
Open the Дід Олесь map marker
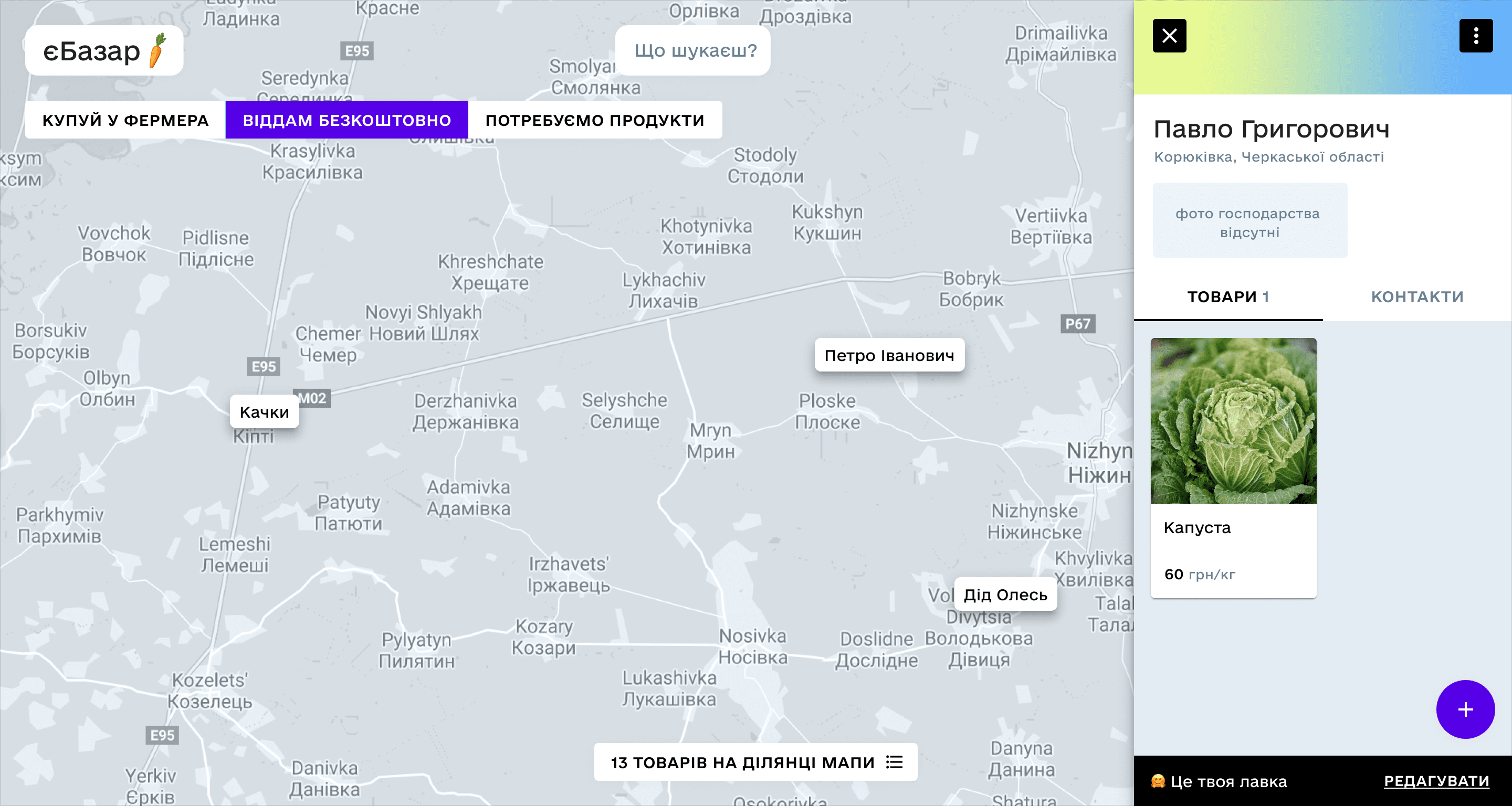click(1005, 595)
